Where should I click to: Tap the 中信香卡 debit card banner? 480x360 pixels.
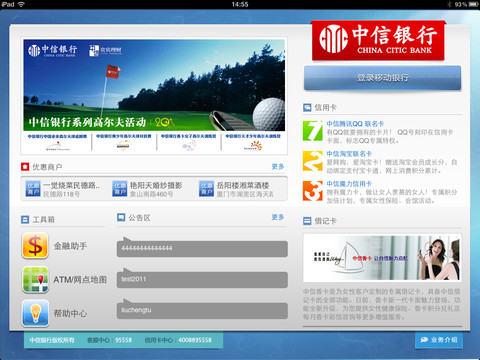click(x=382, y=258)
